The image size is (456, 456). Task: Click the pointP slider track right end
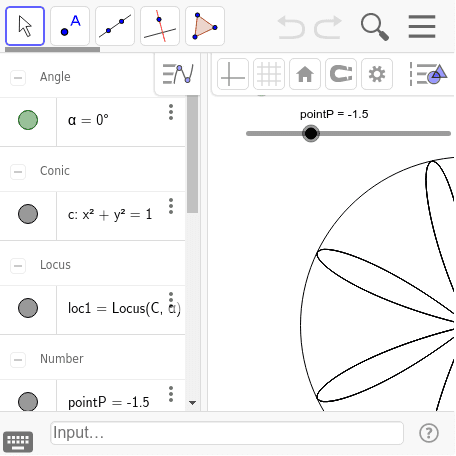click(x=448, y=133)
